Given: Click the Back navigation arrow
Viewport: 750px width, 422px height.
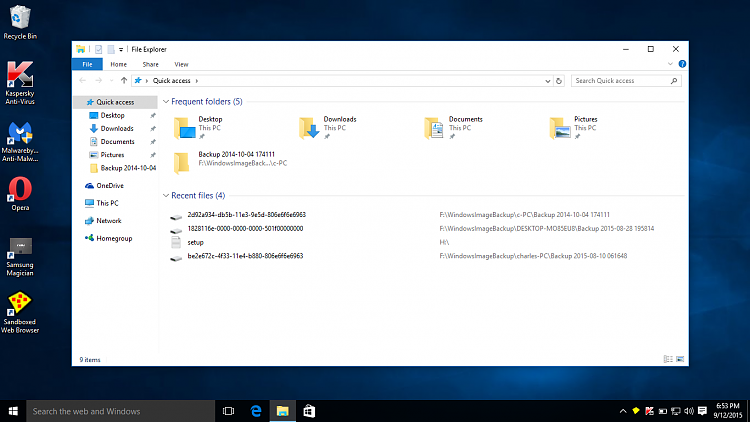Looking at the screenshot, I should tap(83, 80).
